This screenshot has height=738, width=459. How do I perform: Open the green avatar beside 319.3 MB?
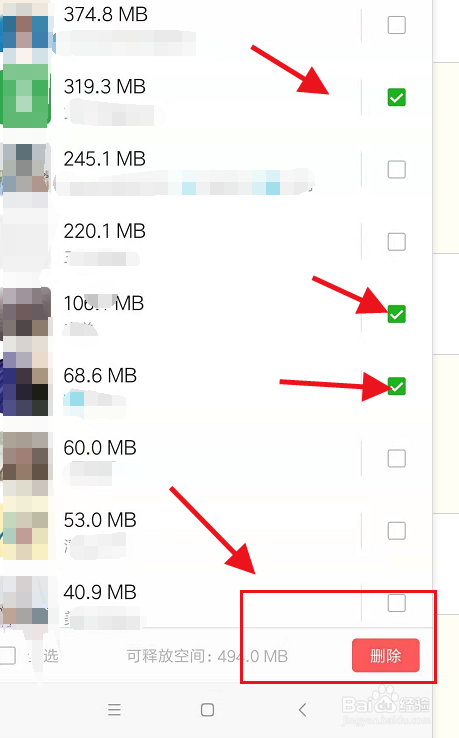(26, 97)
